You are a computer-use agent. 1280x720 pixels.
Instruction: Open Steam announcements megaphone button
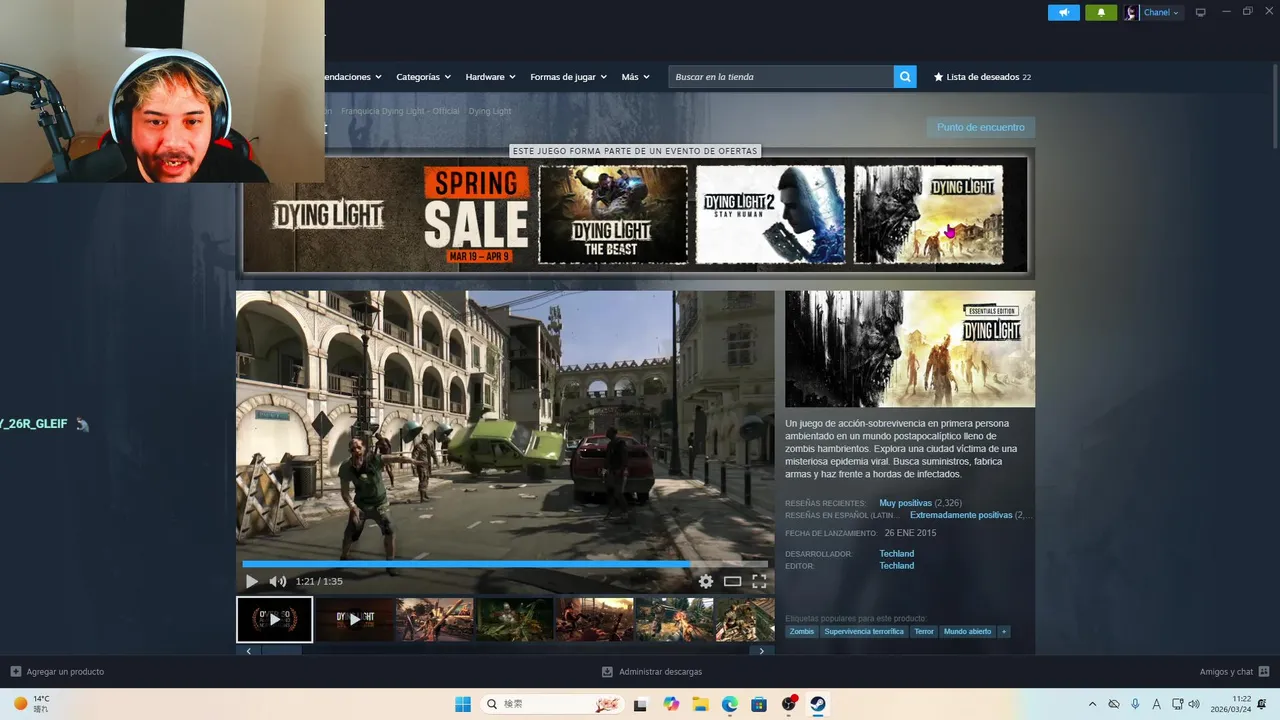pos(1063,13)
